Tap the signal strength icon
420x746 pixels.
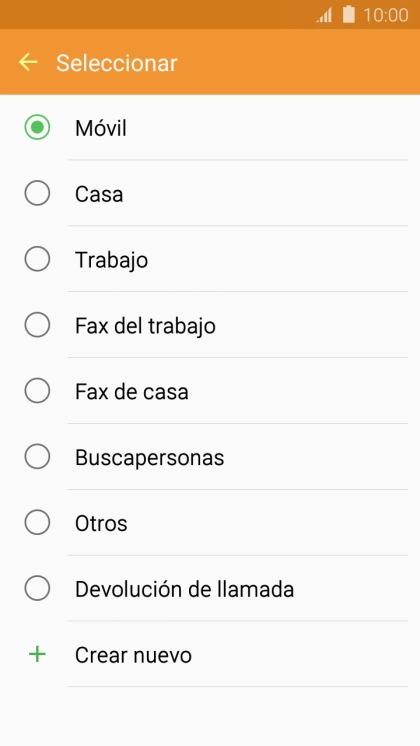[324, 16]
